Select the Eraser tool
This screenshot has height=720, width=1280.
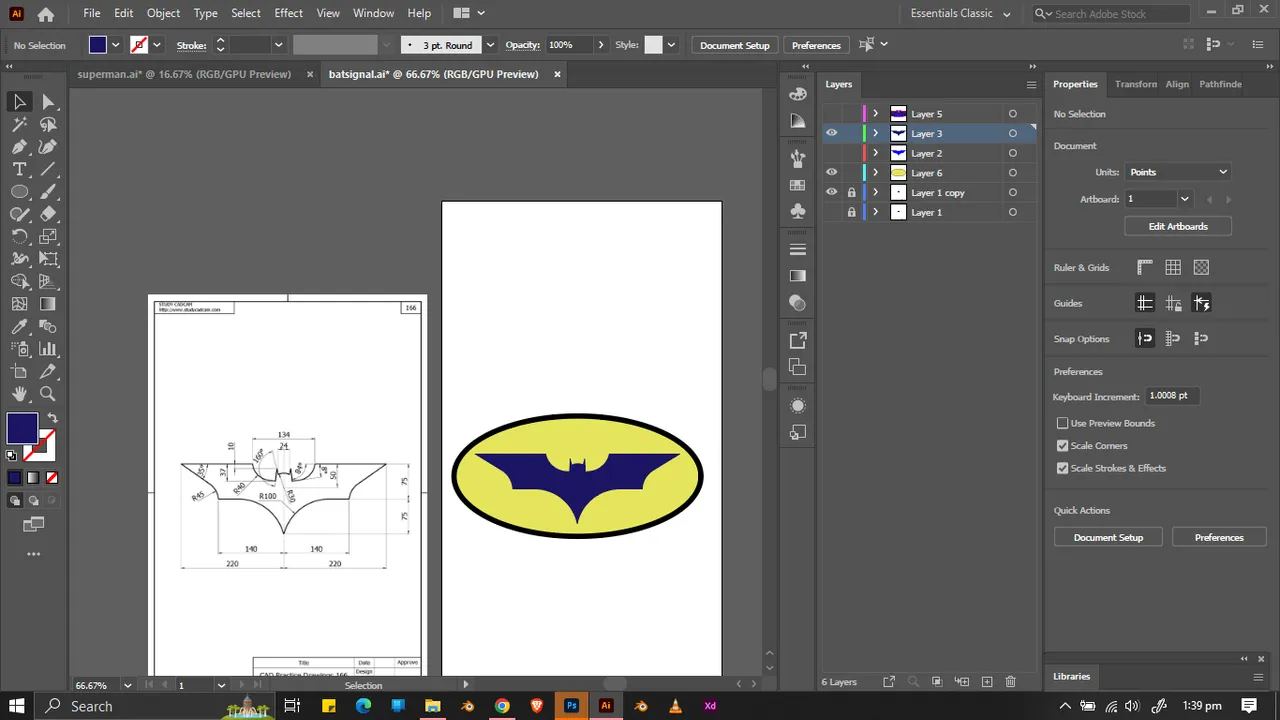pos(48,214)
